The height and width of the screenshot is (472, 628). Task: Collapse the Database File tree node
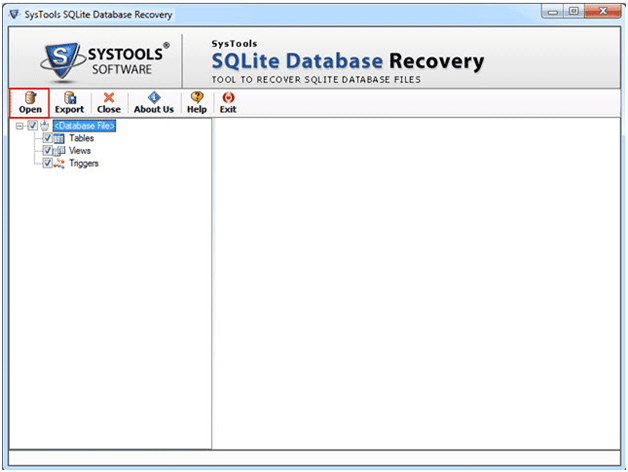pyautogui.click(x=19, y=126)
